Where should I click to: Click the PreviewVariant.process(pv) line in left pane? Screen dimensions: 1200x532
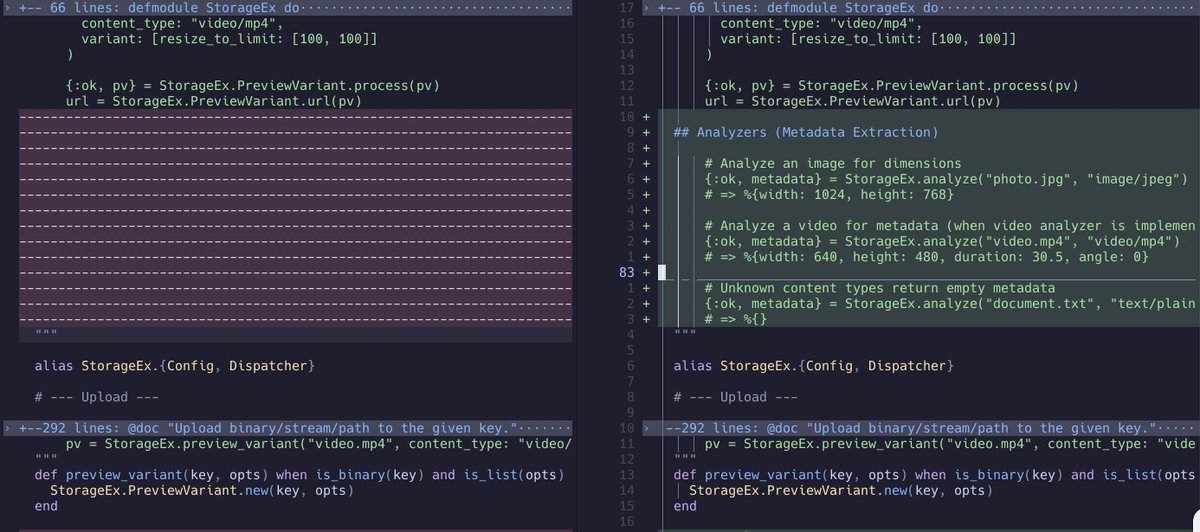point(253,86)
